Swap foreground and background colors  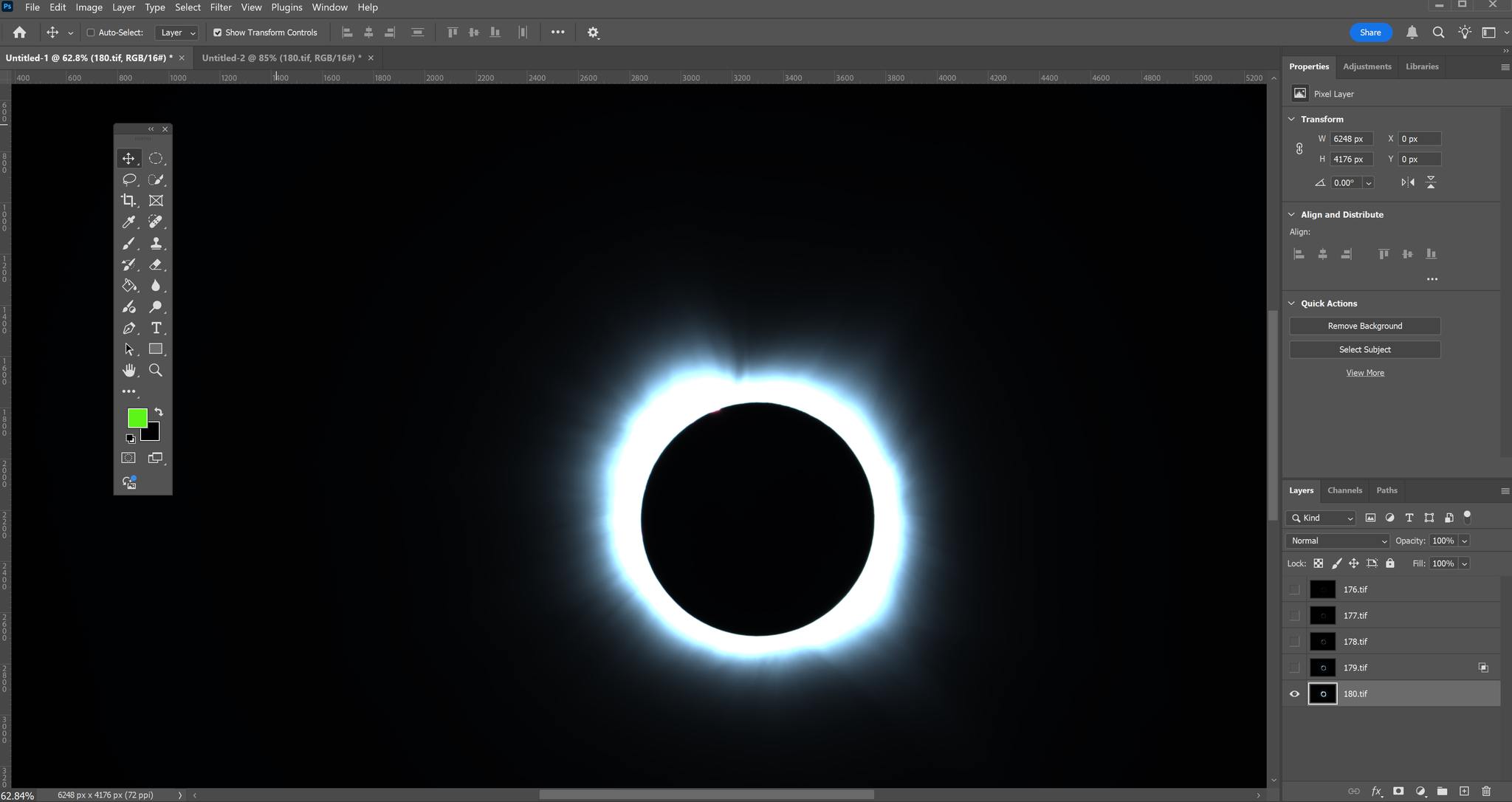159,412
